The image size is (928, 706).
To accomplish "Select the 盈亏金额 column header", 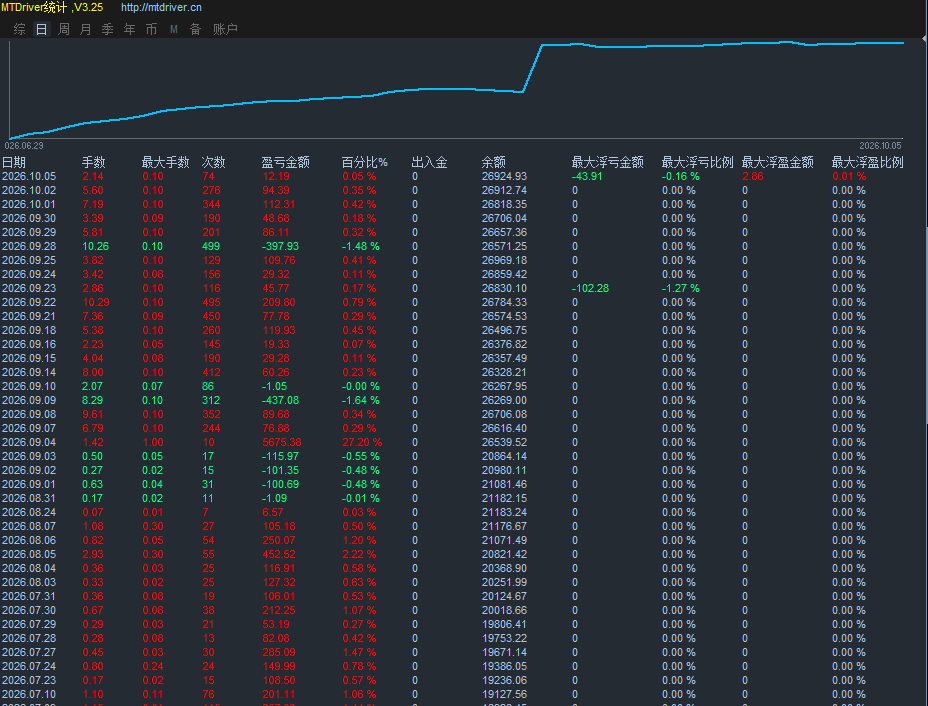I will click(286, 162).
